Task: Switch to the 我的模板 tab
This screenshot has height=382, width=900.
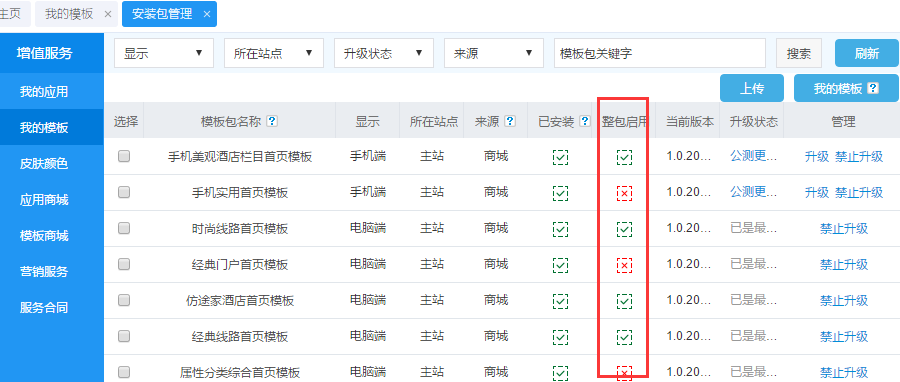Action: click(69, 14)
